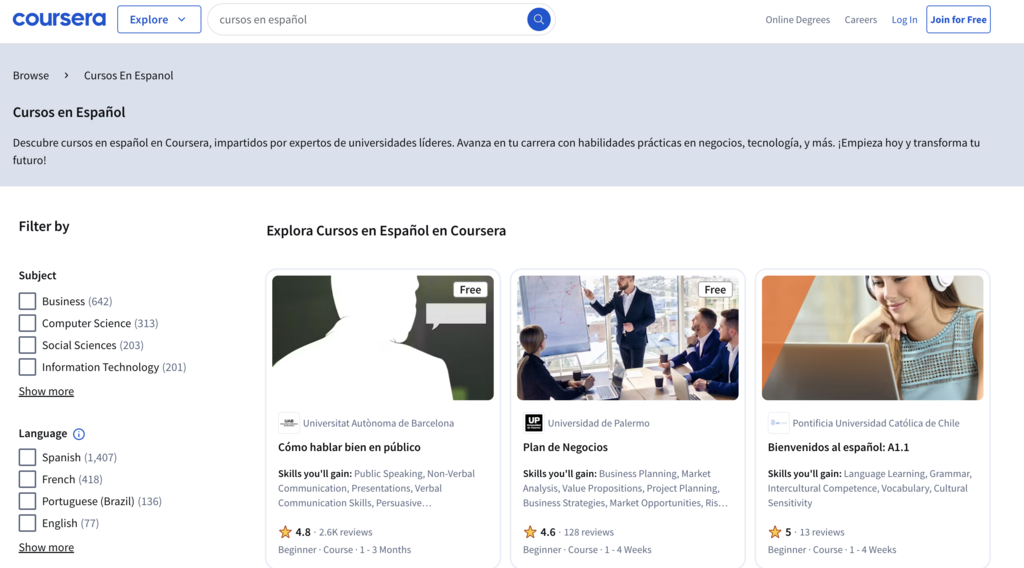Click the woman with headphones thumbnail
The width and height of the screenshot is (1024, 568).
872,338
